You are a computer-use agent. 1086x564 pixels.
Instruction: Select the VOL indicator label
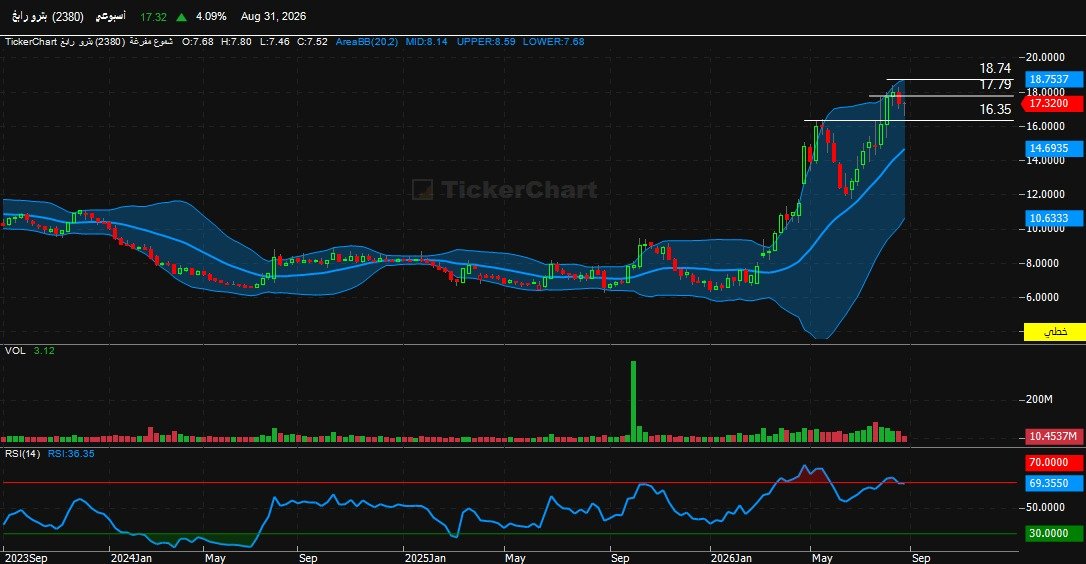pos(15,351)
